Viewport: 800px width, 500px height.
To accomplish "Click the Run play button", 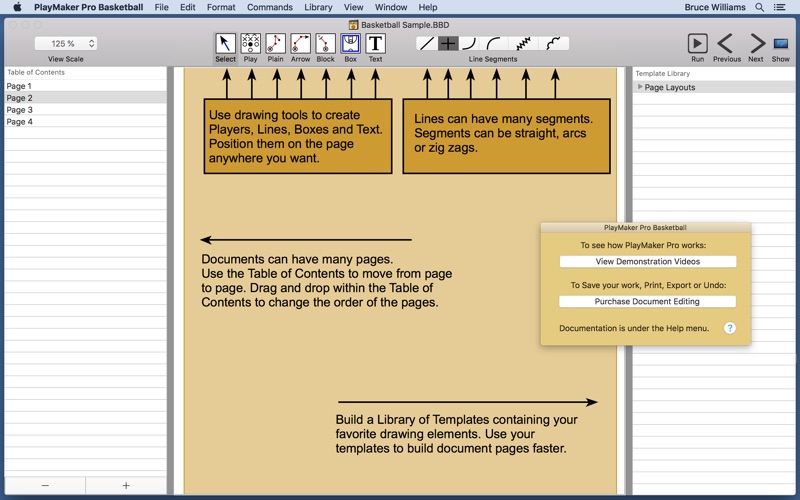I will tap(697, 44).
